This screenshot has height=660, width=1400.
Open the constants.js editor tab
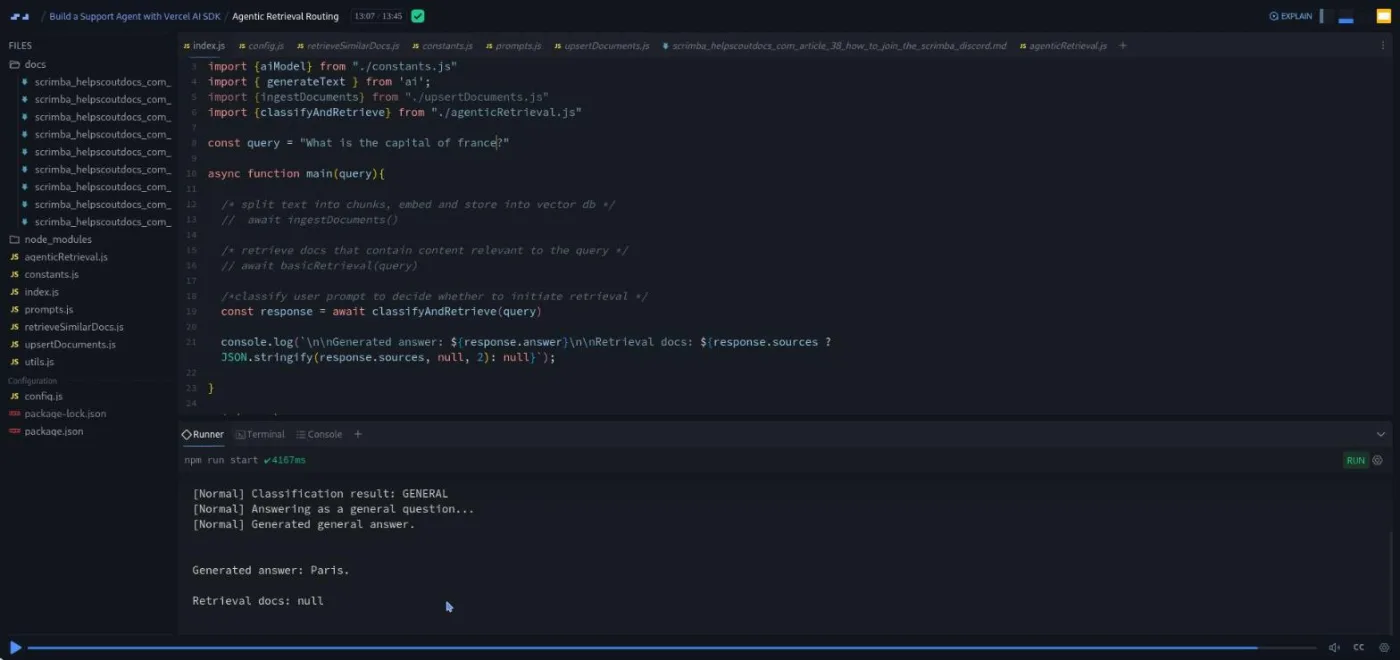click(441, 46)
